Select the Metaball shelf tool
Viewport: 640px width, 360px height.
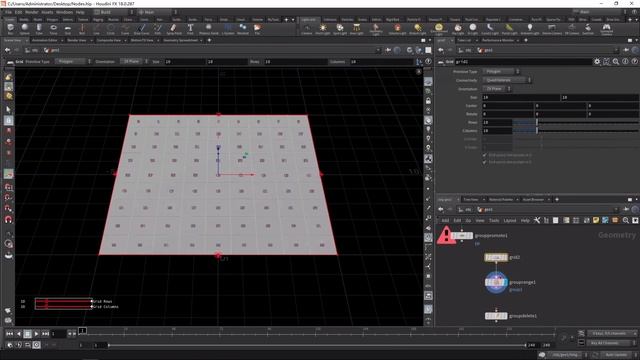pyautogui.click(x=243, y=29)
